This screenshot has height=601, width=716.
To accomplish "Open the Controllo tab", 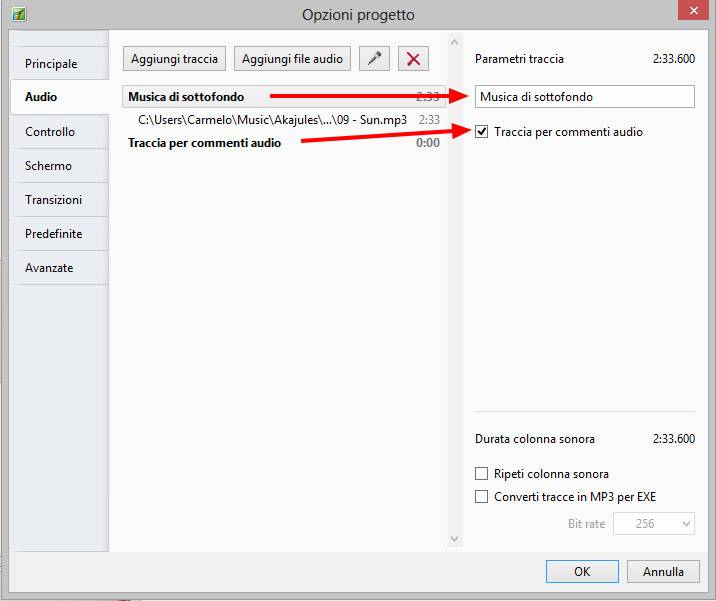I will coord(50,132).
